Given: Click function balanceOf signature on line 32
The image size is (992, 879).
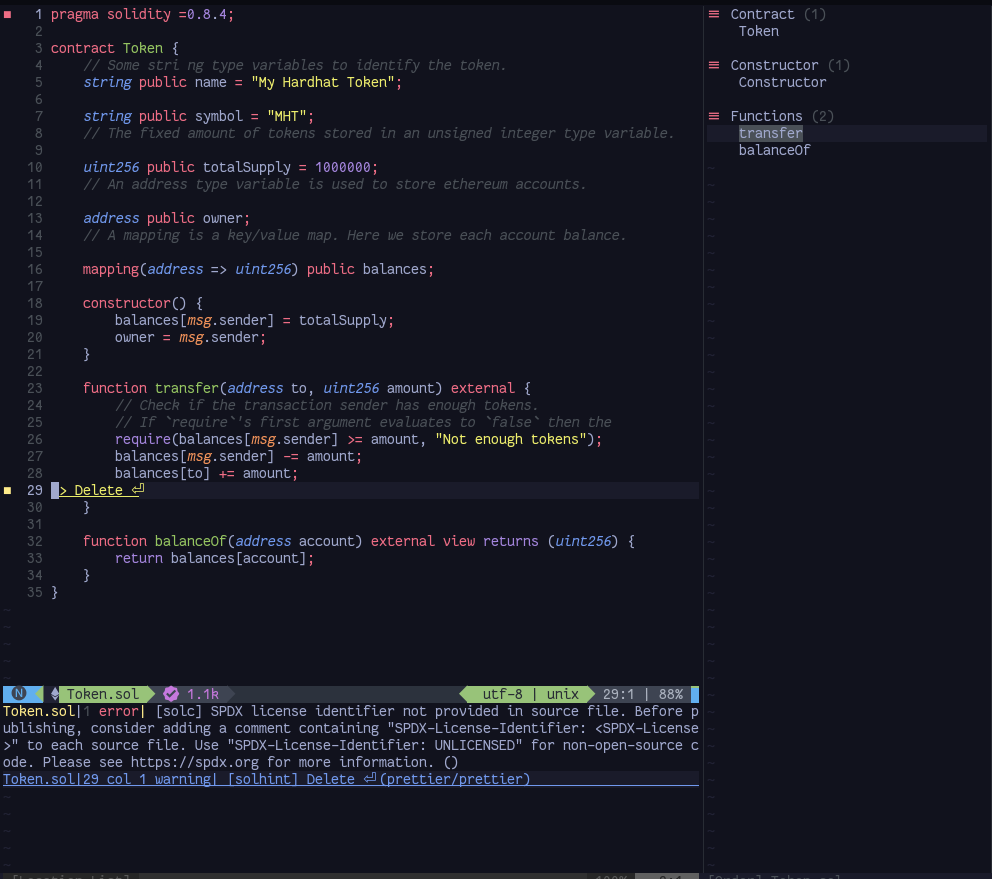Looking at the screenshot, I should [359, 542].
